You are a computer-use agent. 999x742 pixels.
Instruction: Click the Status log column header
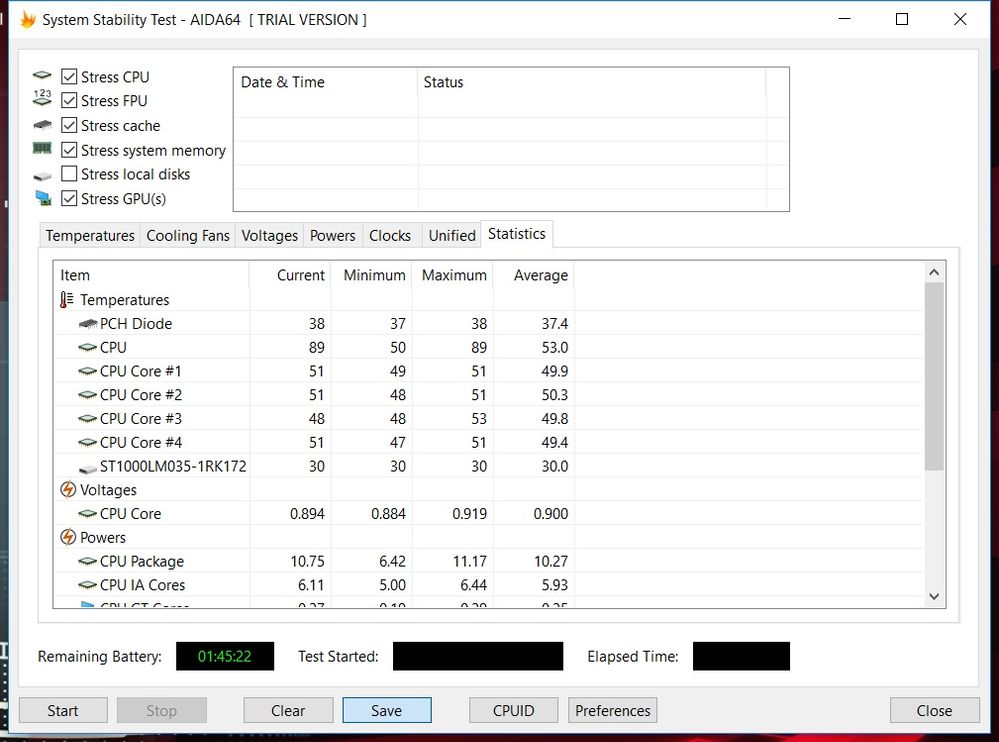click(x=592, y=82)
